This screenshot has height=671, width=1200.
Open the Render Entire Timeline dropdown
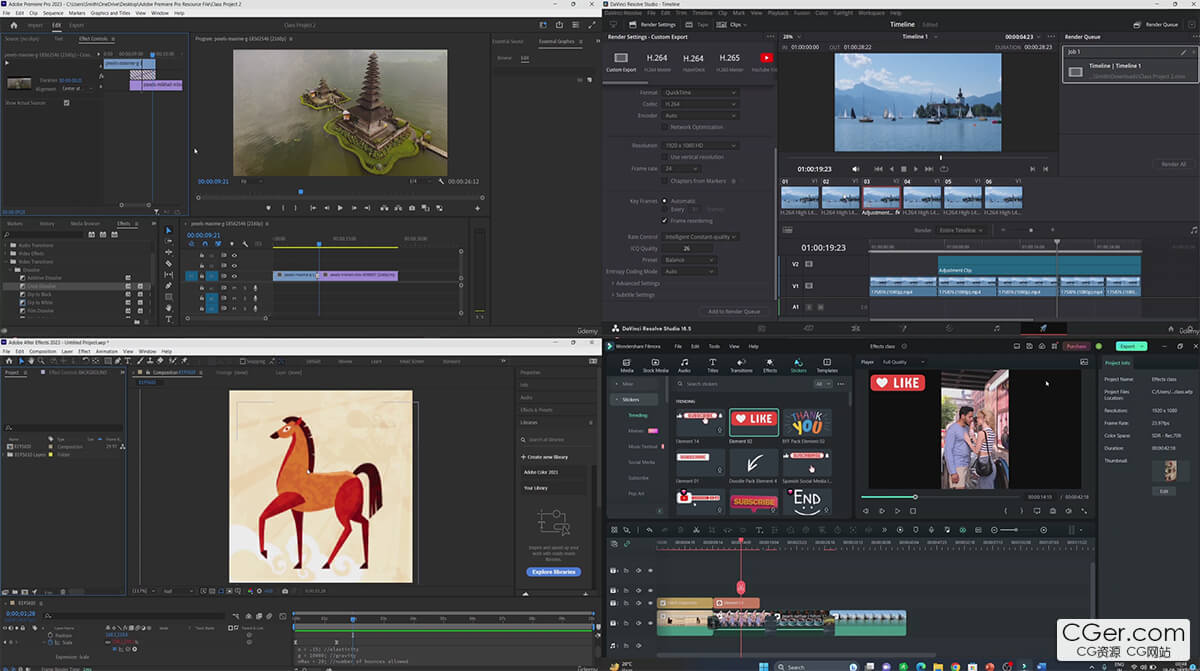pos(959,230)
